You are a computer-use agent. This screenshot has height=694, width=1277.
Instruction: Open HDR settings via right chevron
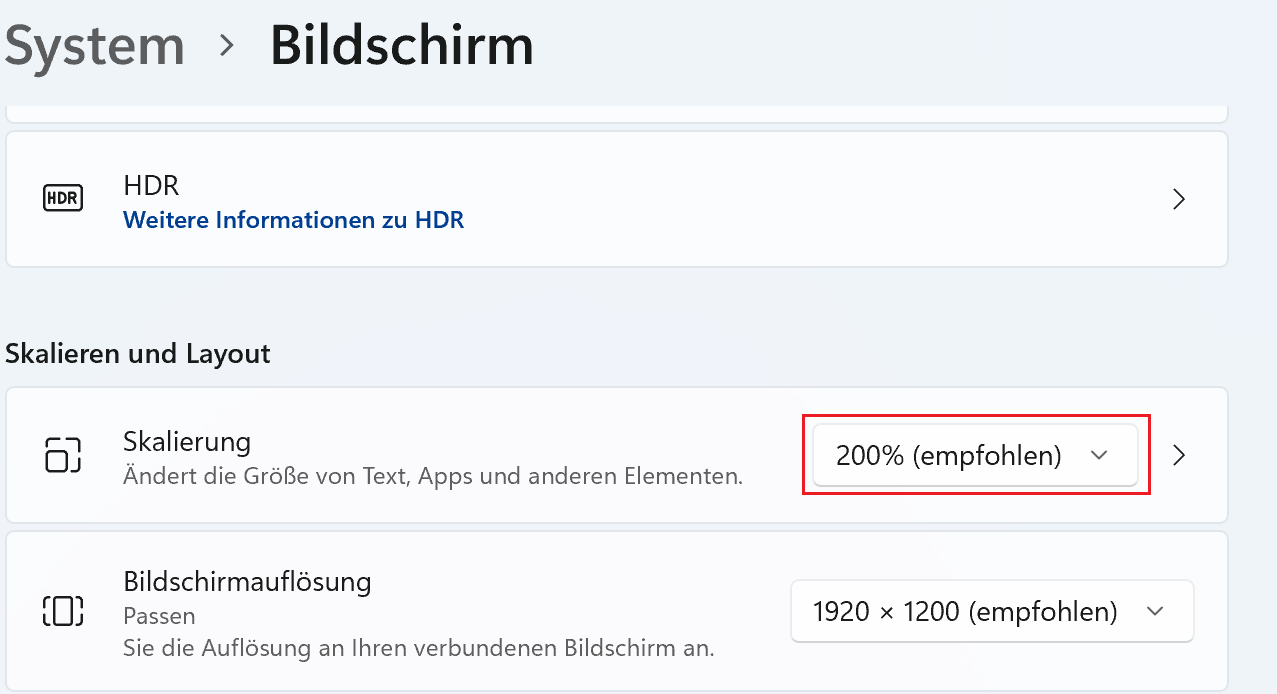click(1179, 199)
